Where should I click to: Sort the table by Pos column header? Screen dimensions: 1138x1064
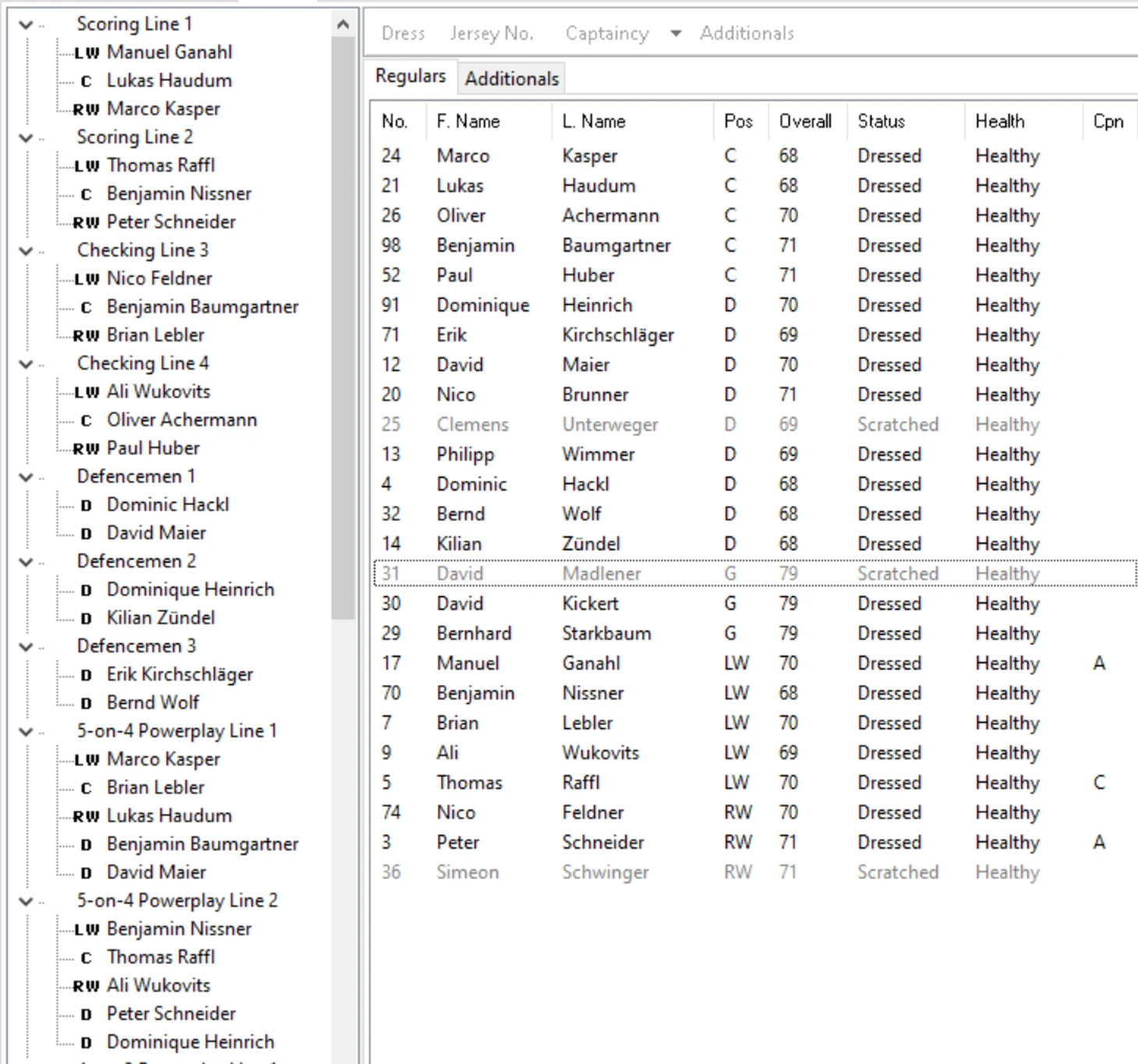(x=737, y=122)
